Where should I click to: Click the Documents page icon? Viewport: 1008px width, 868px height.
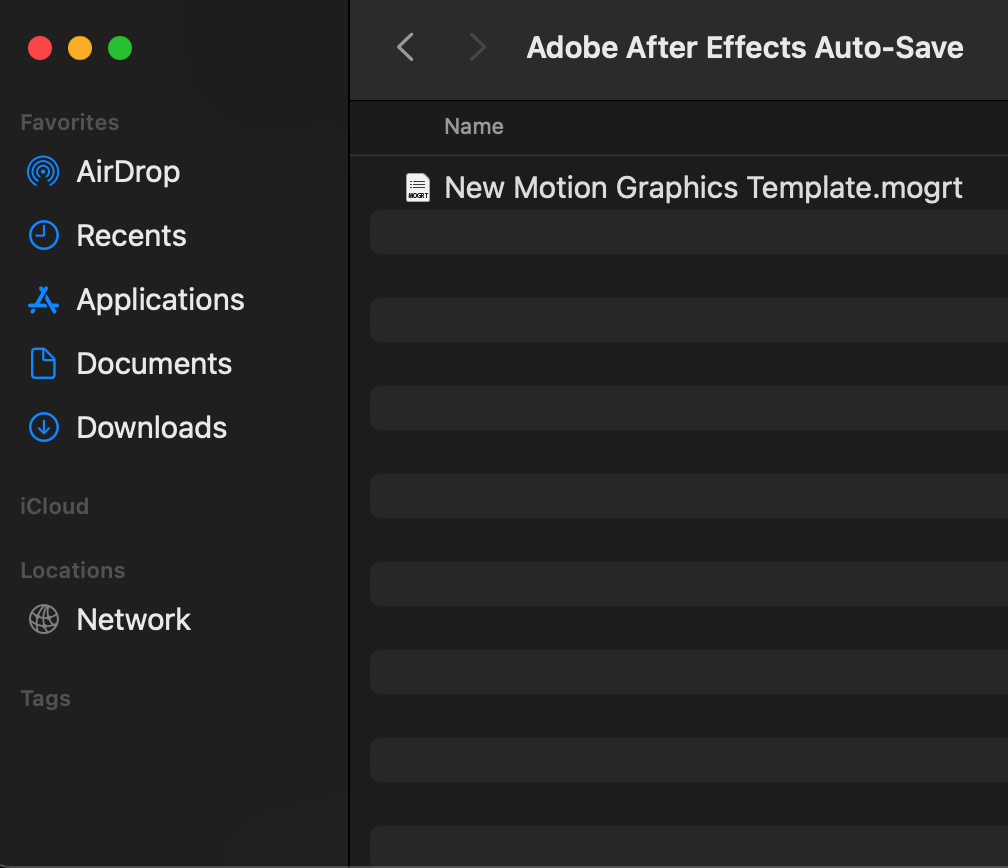pyautogui.click(x=43, y=364)
